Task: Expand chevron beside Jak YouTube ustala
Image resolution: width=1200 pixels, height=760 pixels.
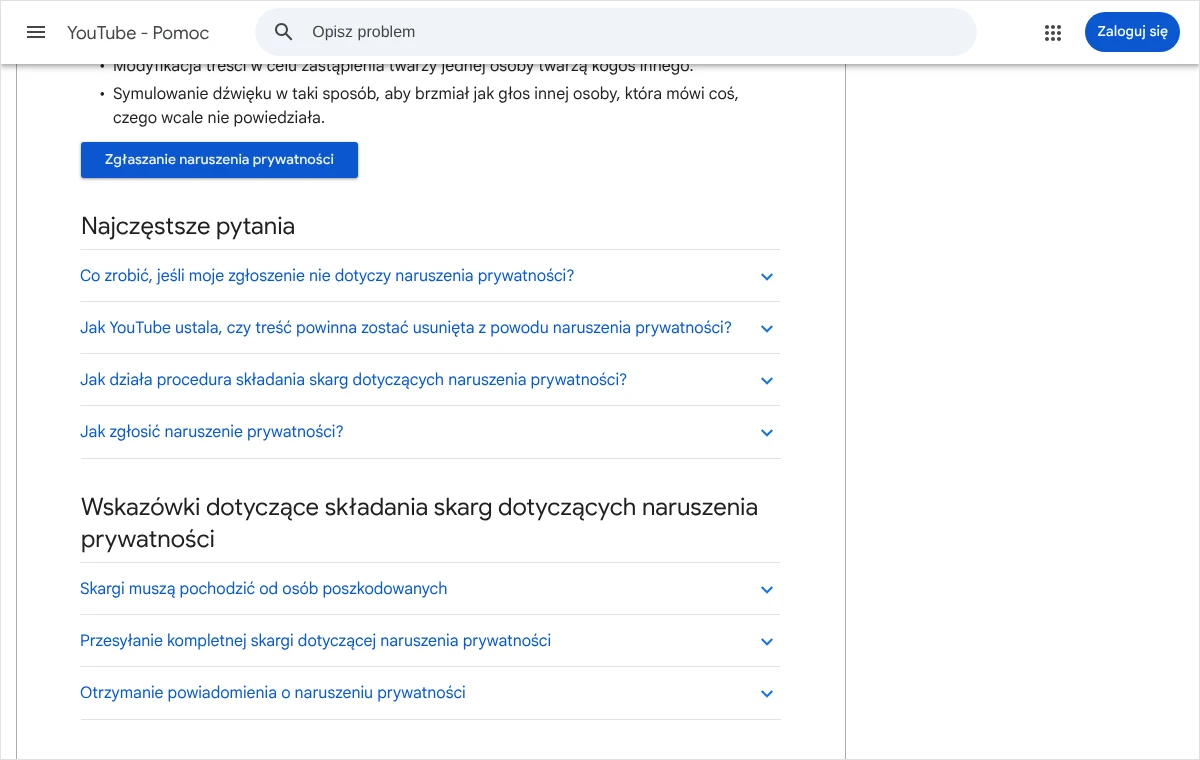Action: tap(767, 329)
